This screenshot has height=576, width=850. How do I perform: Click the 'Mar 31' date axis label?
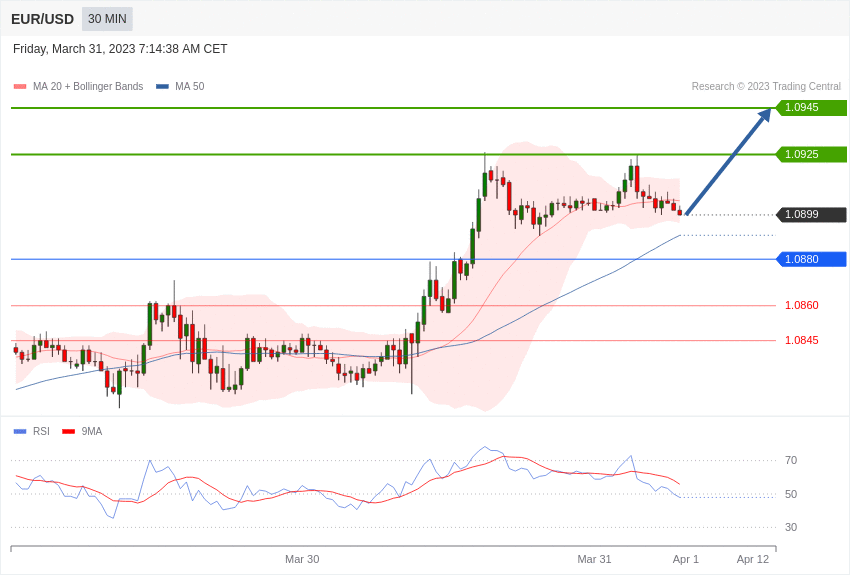(x=594, y=559)
